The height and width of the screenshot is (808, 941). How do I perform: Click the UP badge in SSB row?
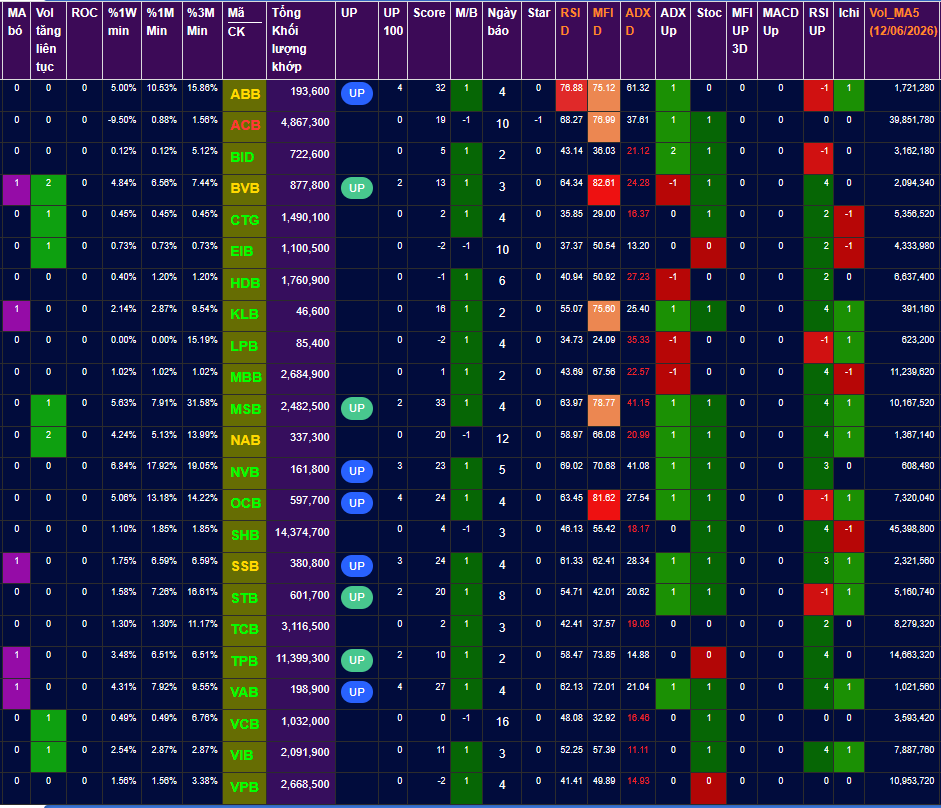356,566
